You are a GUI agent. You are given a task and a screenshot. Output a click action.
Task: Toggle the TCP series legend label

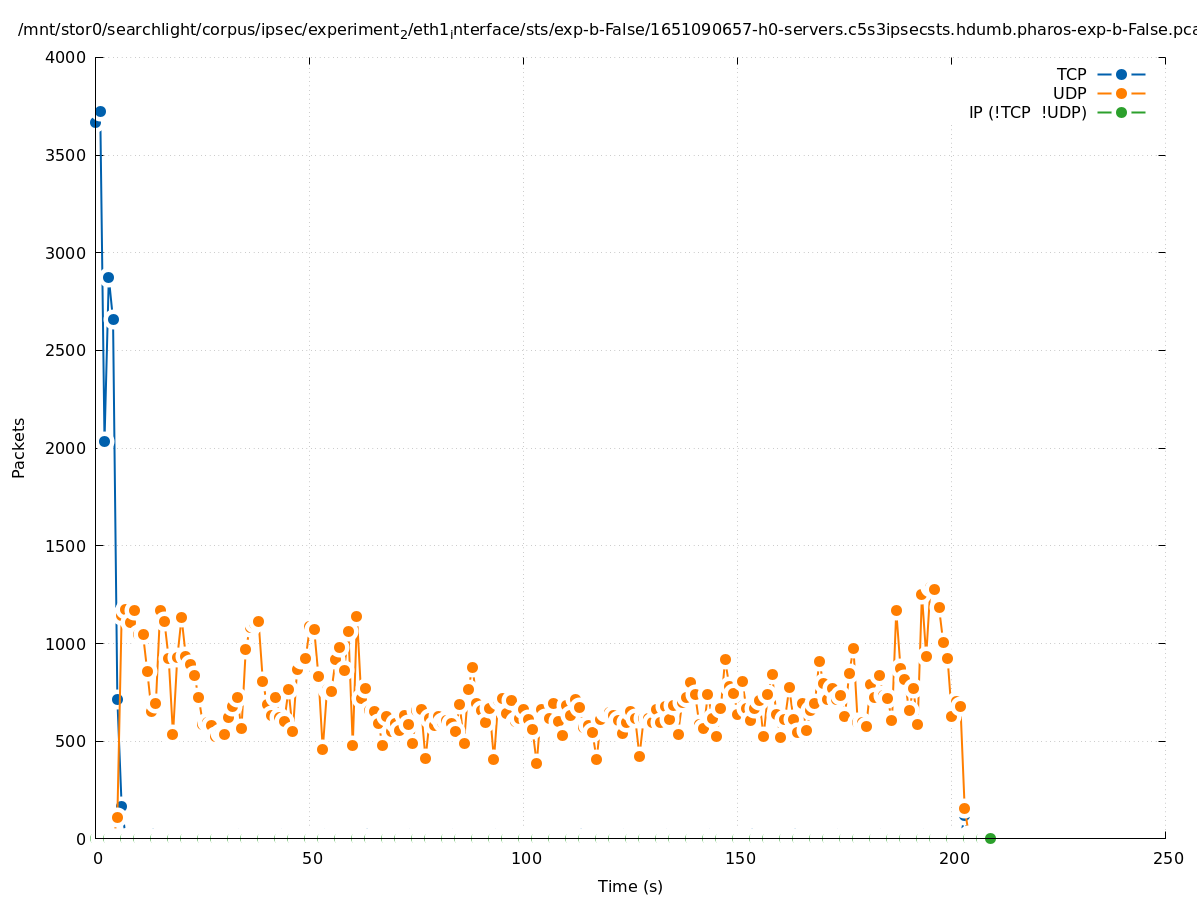pyautogui.click(x=1071, y=74)
